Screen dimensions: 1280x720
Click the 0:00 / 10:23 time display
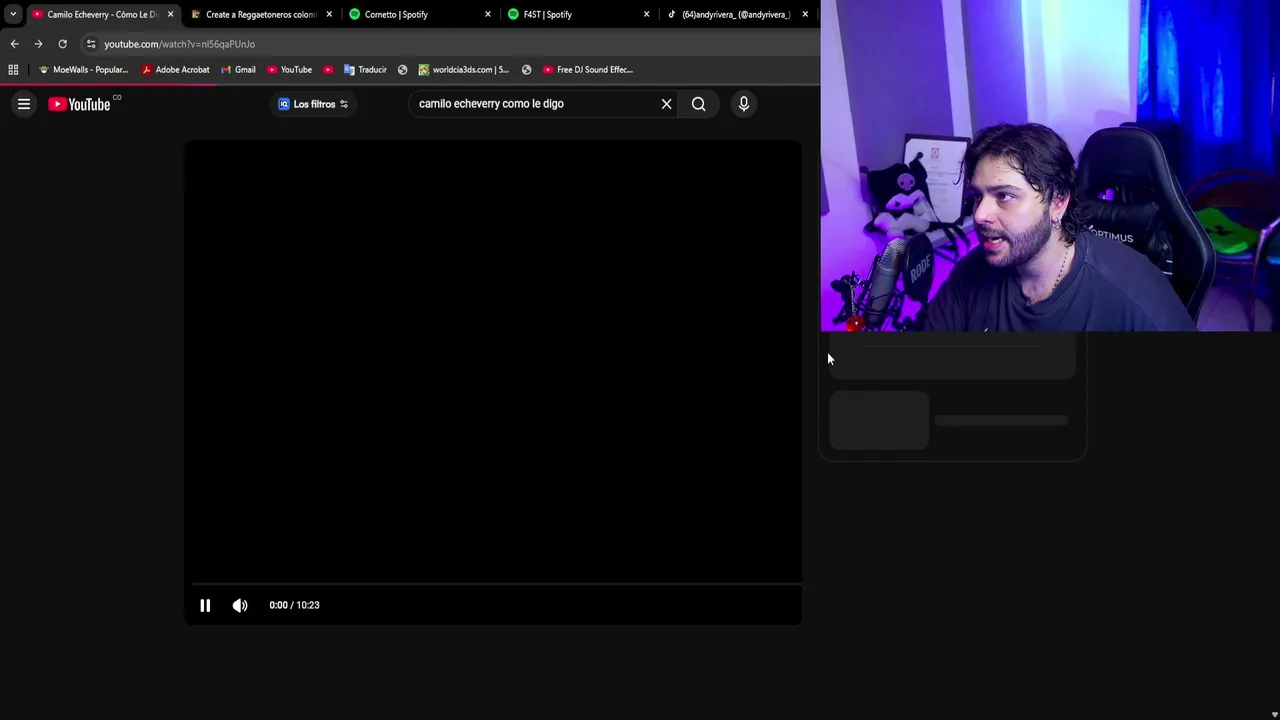click(x=294, y=605)
